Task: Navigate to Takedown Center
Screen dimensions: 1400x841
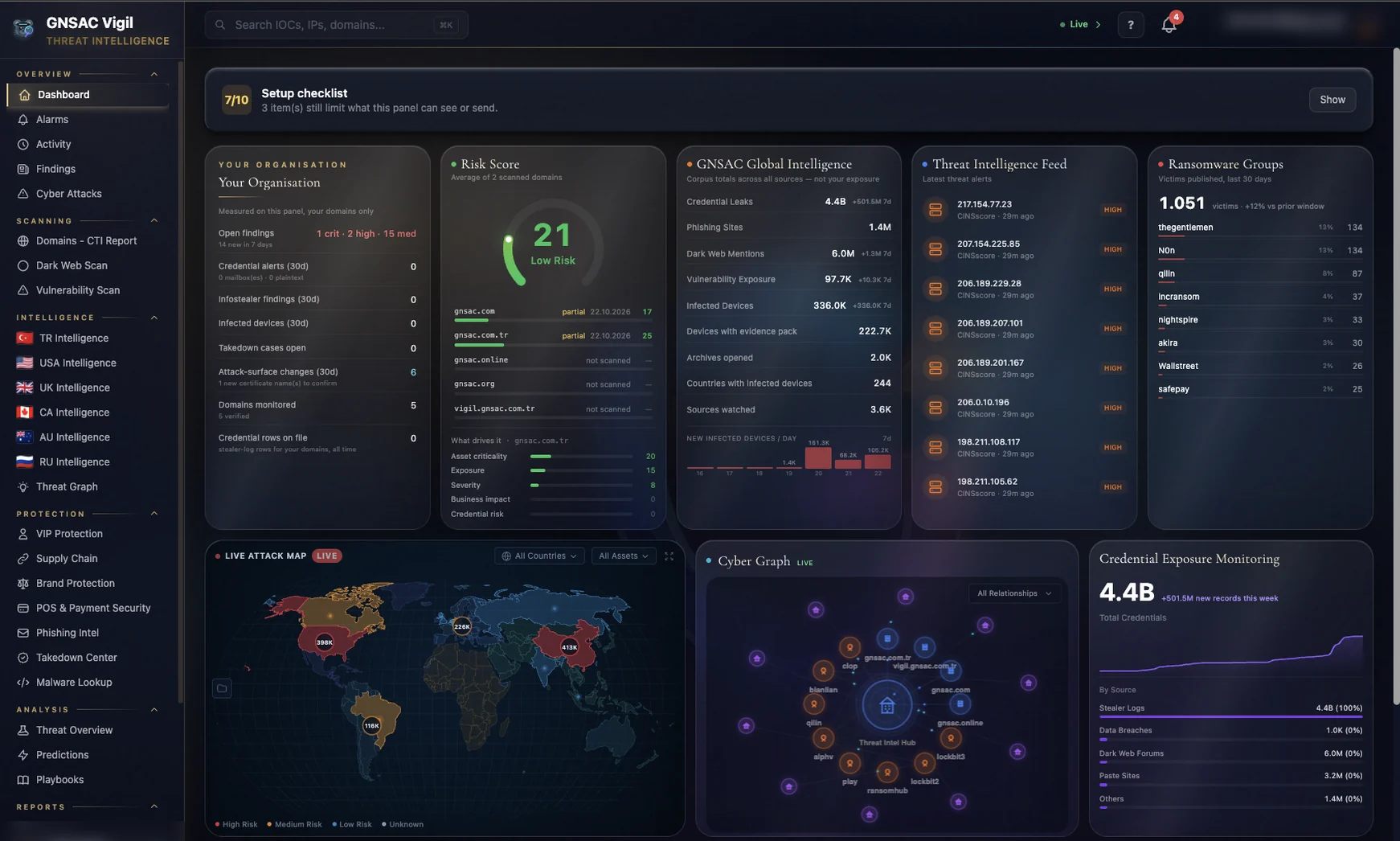Action: coord(87,658)
